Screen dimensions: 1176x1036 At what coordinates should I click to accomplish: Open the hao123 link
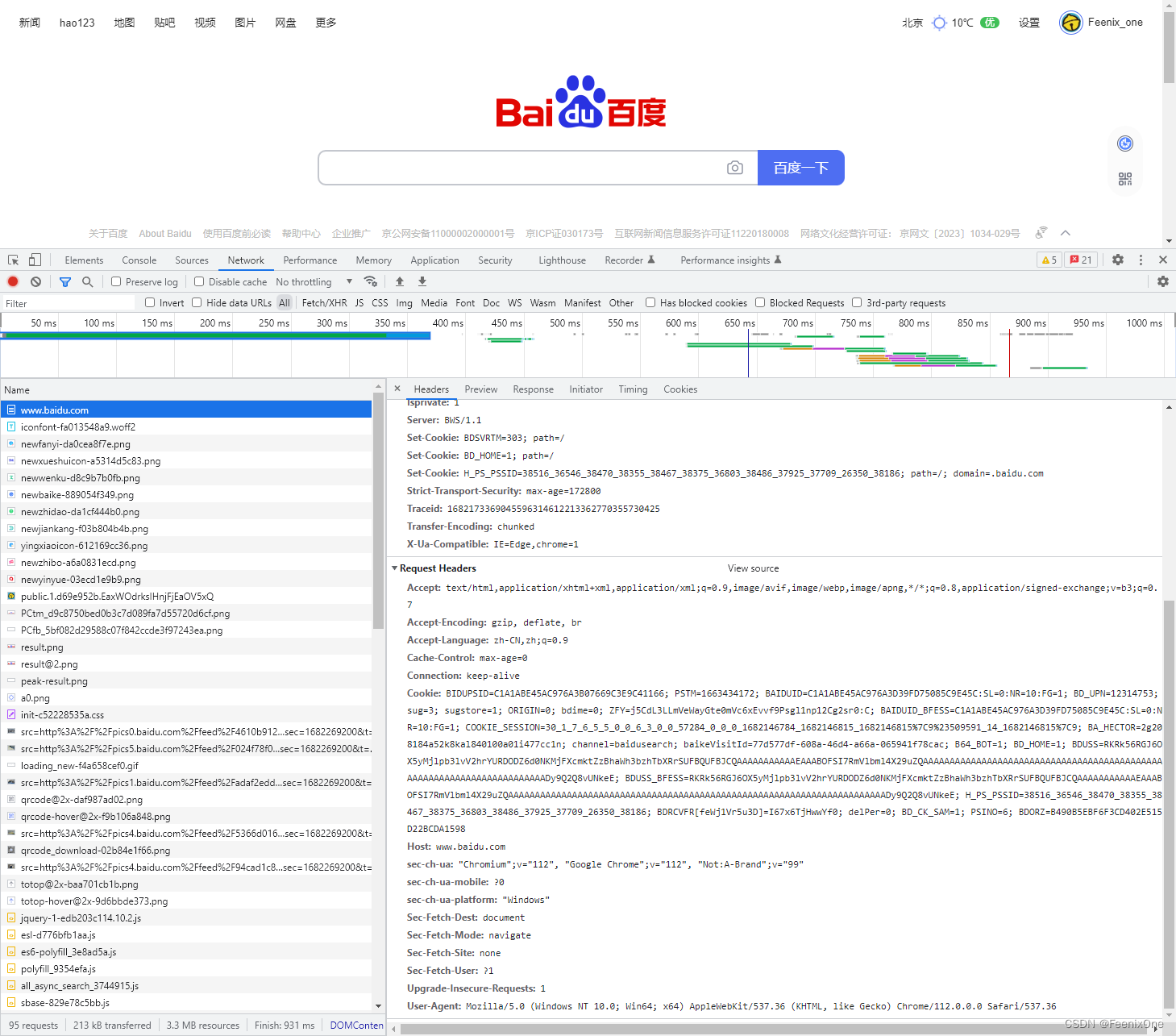(x=77, y=23)
